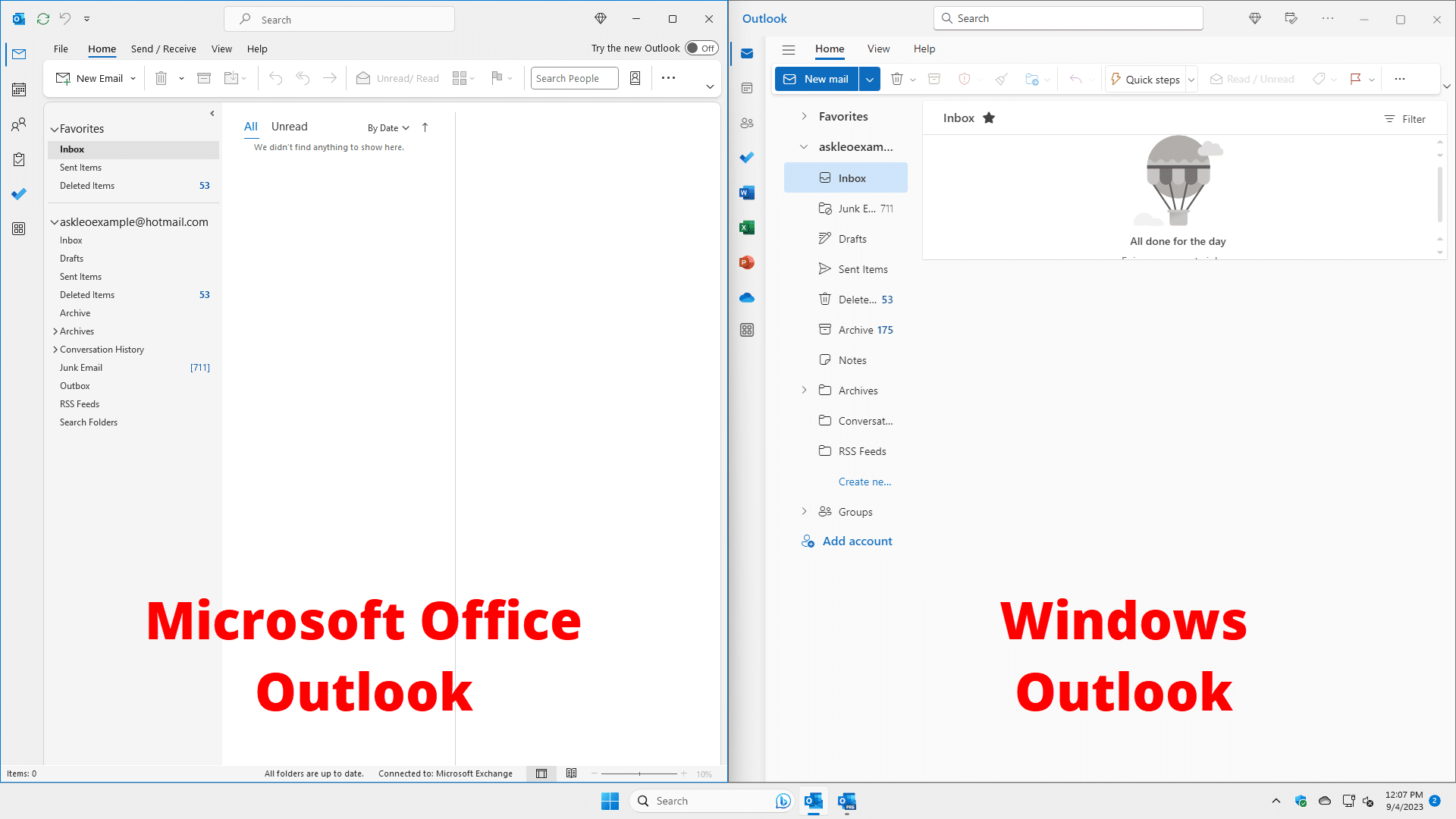Open New Email dropdown arrow in Office Outlook
Viewport: 1456px width, 819px height.
(x=133, y=78)
